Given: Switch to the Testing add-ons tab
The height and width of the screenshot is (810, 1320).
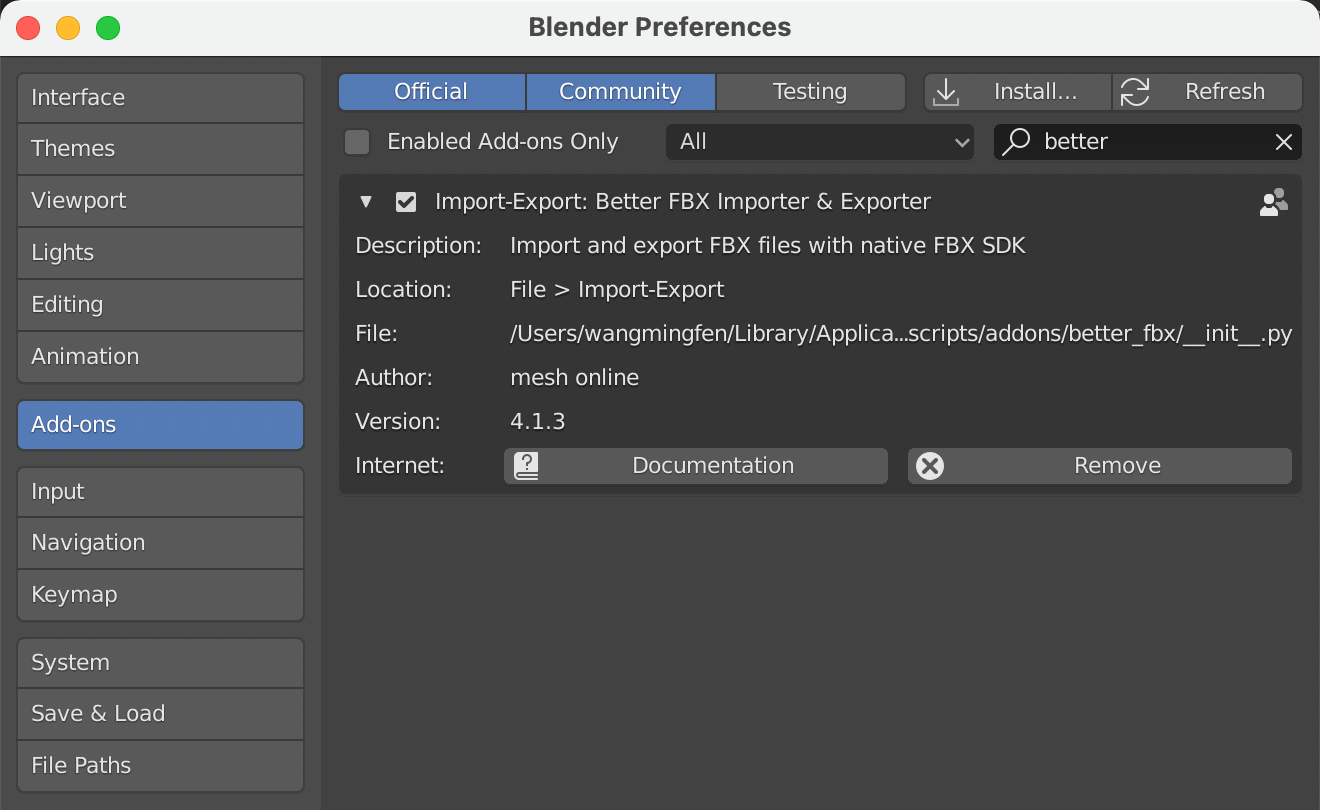Looking at the screenshot, I should click(810, 91).
